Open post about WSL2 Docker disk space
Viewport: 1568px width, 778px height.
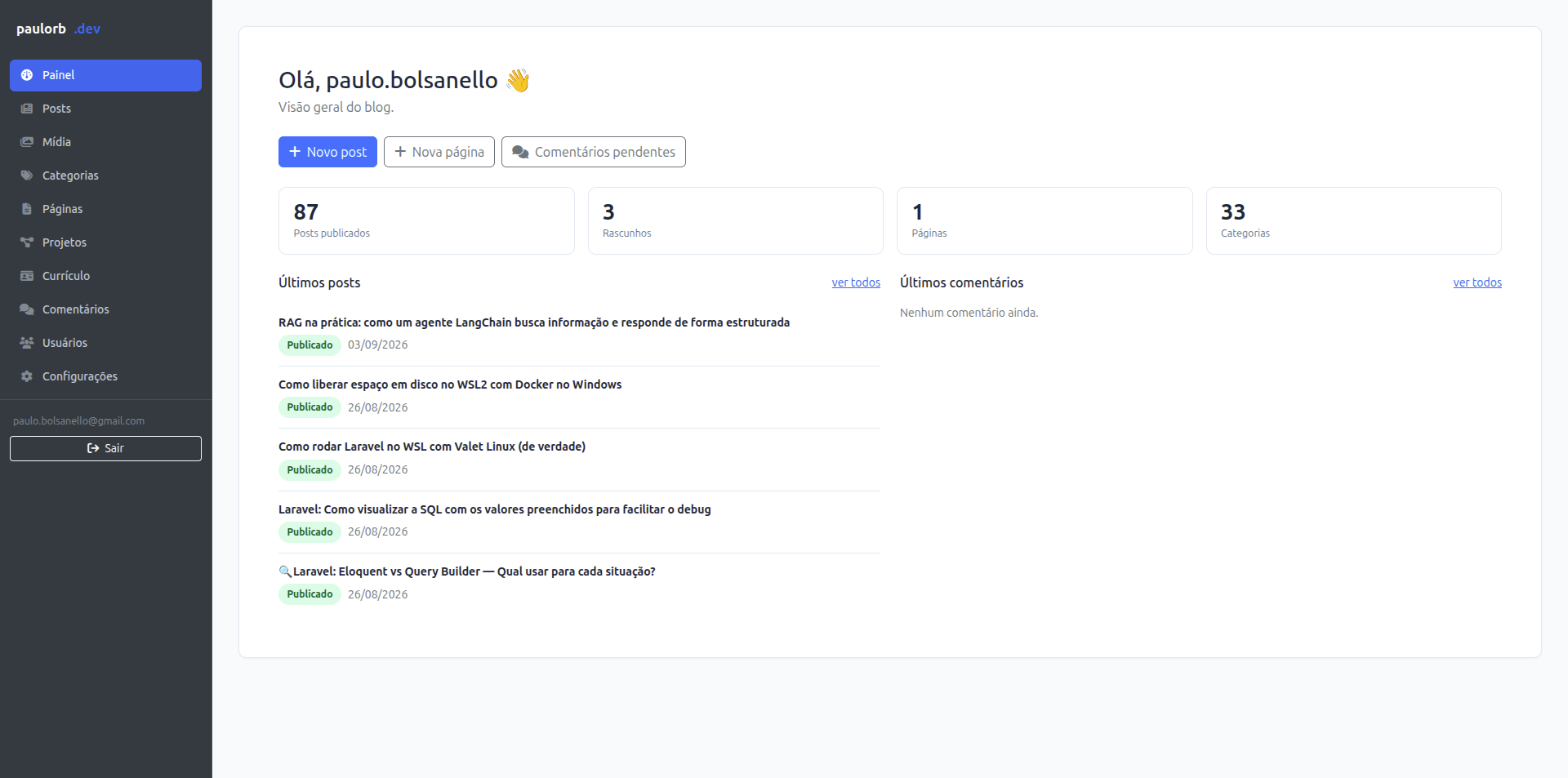pyautogui.click(x=450, y=385)
